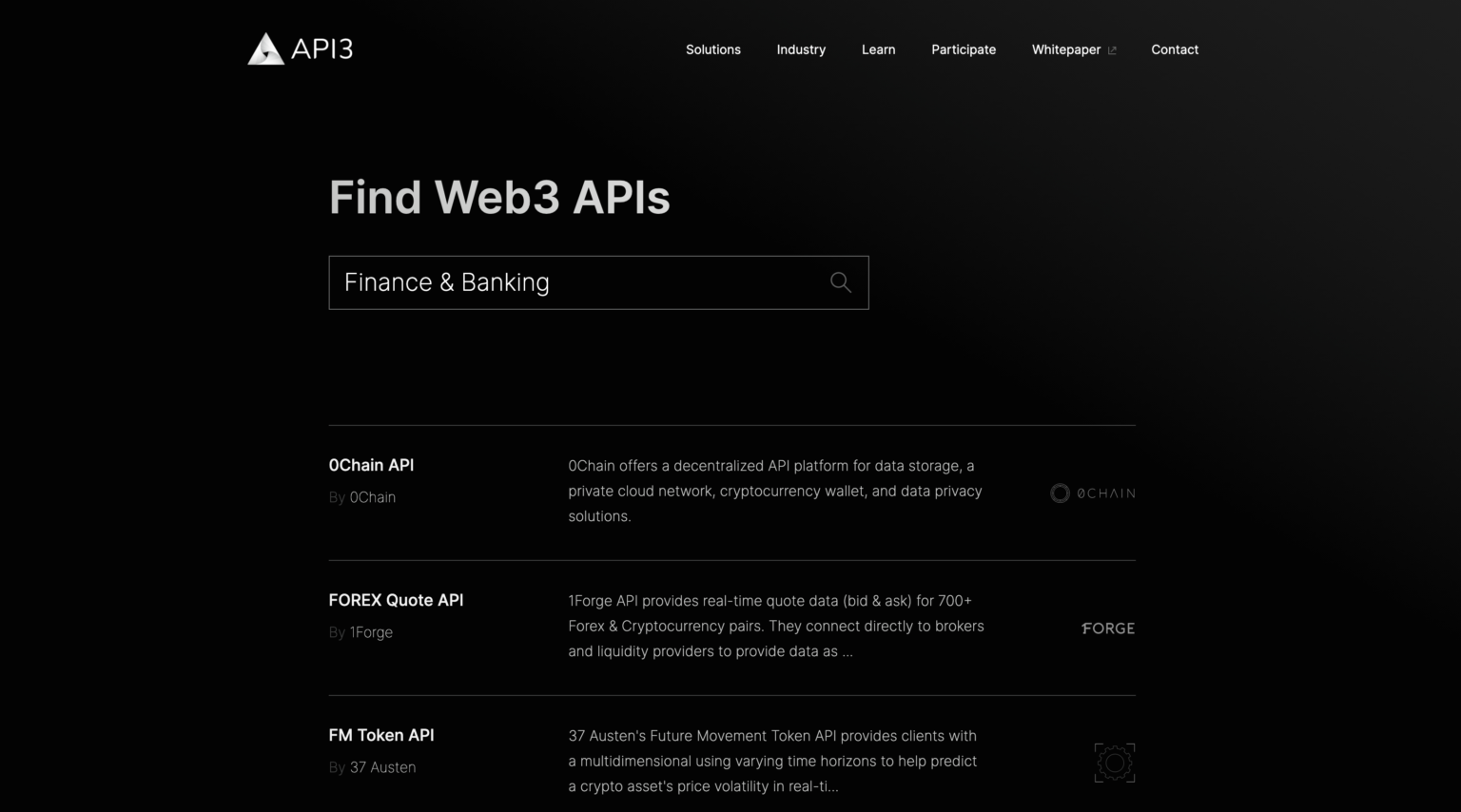Screen dimensions: 1461x812
Task: Click the 1Forge provider name
Action: (371, 631)
